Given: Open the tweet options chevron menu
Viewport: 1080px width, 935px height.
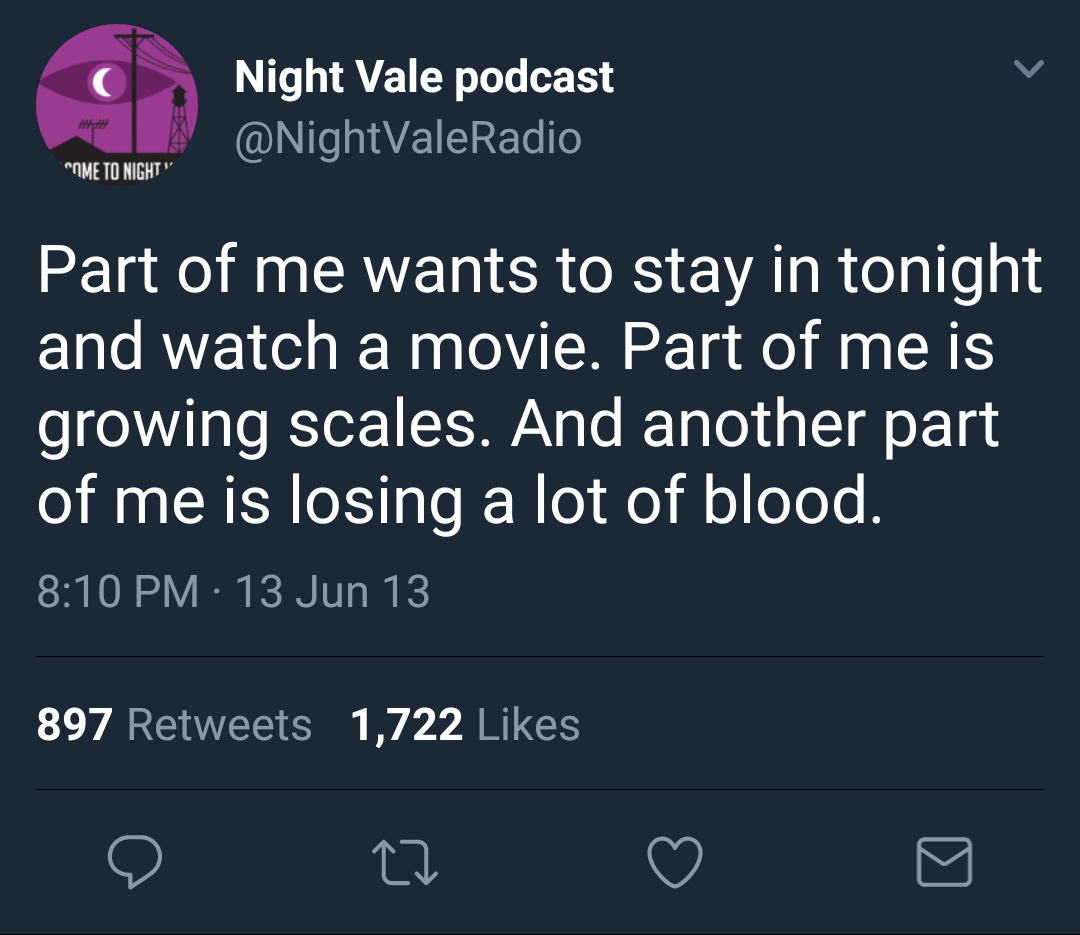Looking at the screenshot, I should point(1028,69).
